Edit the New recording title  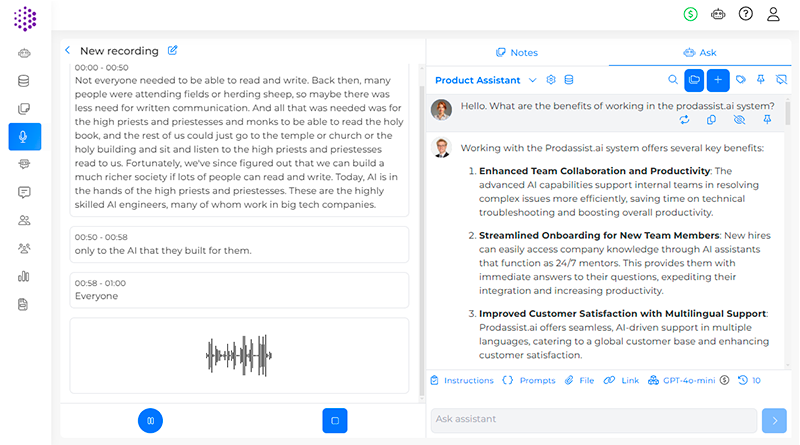tap(173, 50)
